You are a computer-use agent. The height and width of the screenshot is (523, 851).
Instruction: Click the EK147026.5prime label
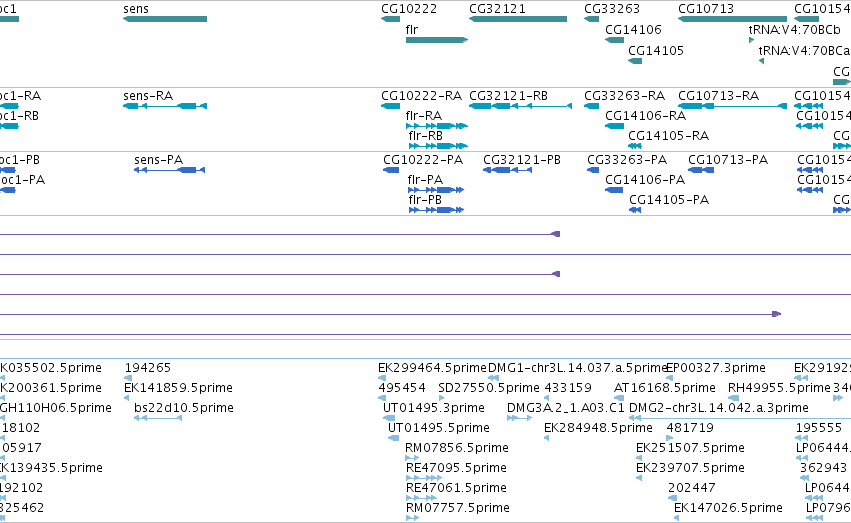pyautogui.click(x=728, y=508)
